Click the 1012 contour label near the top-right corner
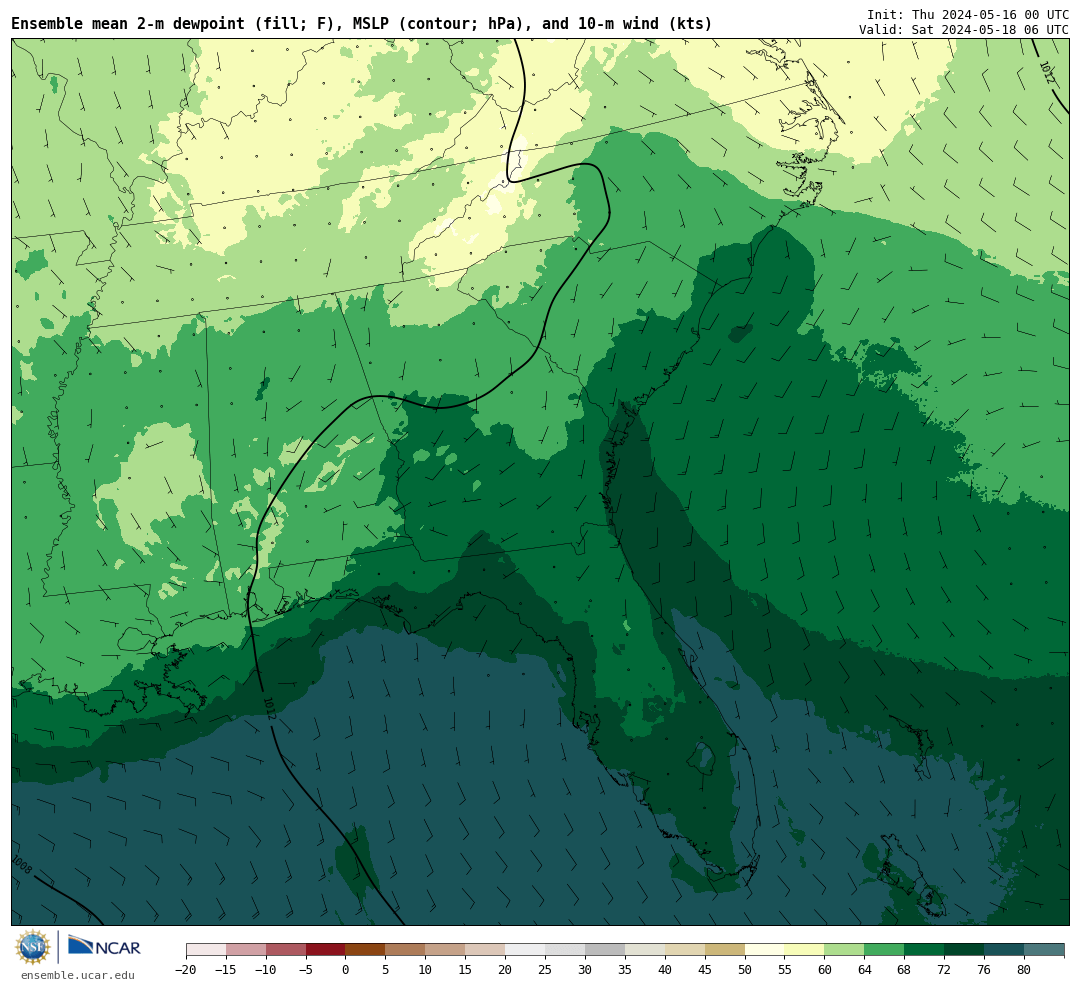The height and width of the screenshot is (988, 1080). pyautogui.click(x=1047, y=72)
